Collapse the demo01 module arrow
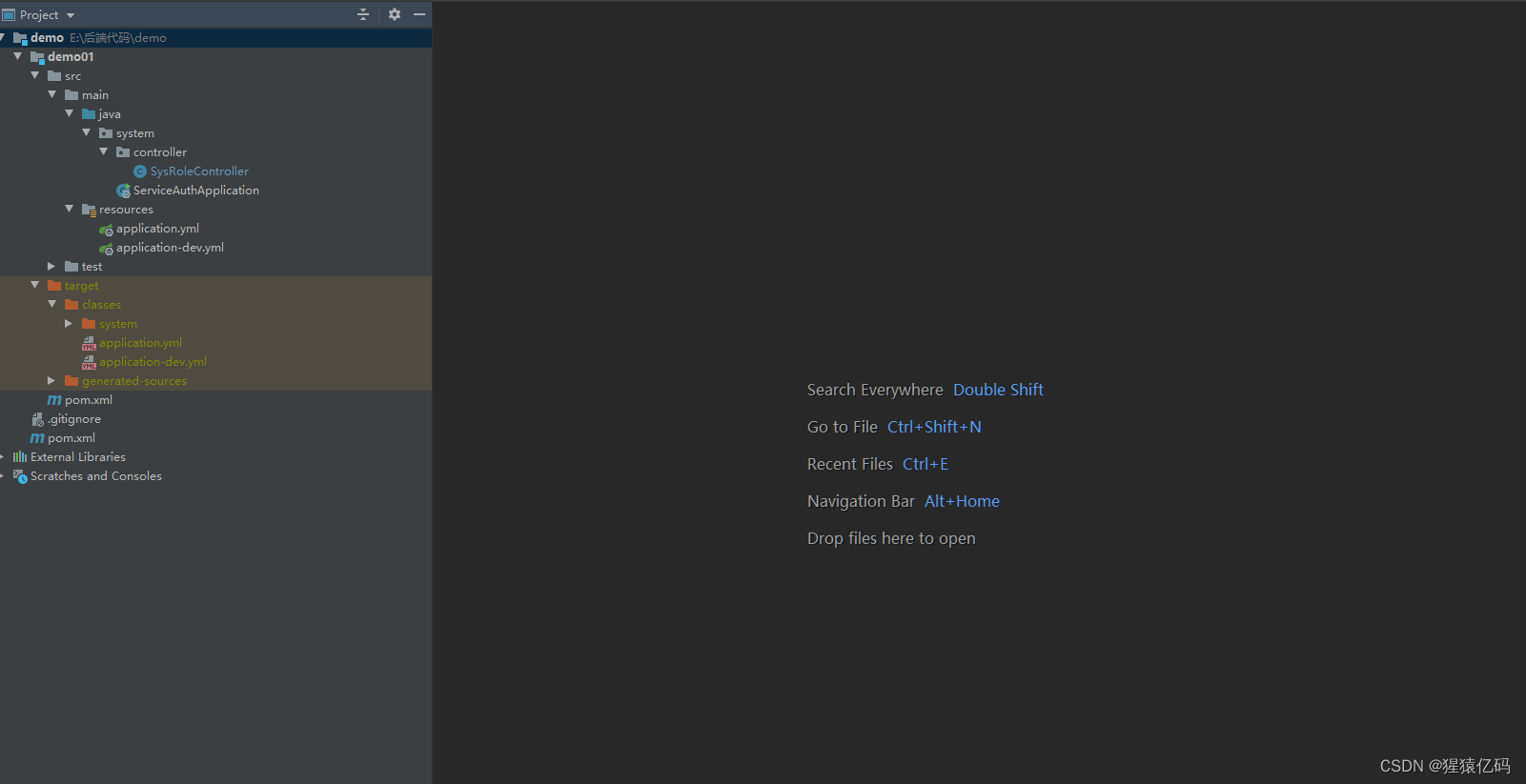This screenshot has height=784, width=1526. (18, 56)
